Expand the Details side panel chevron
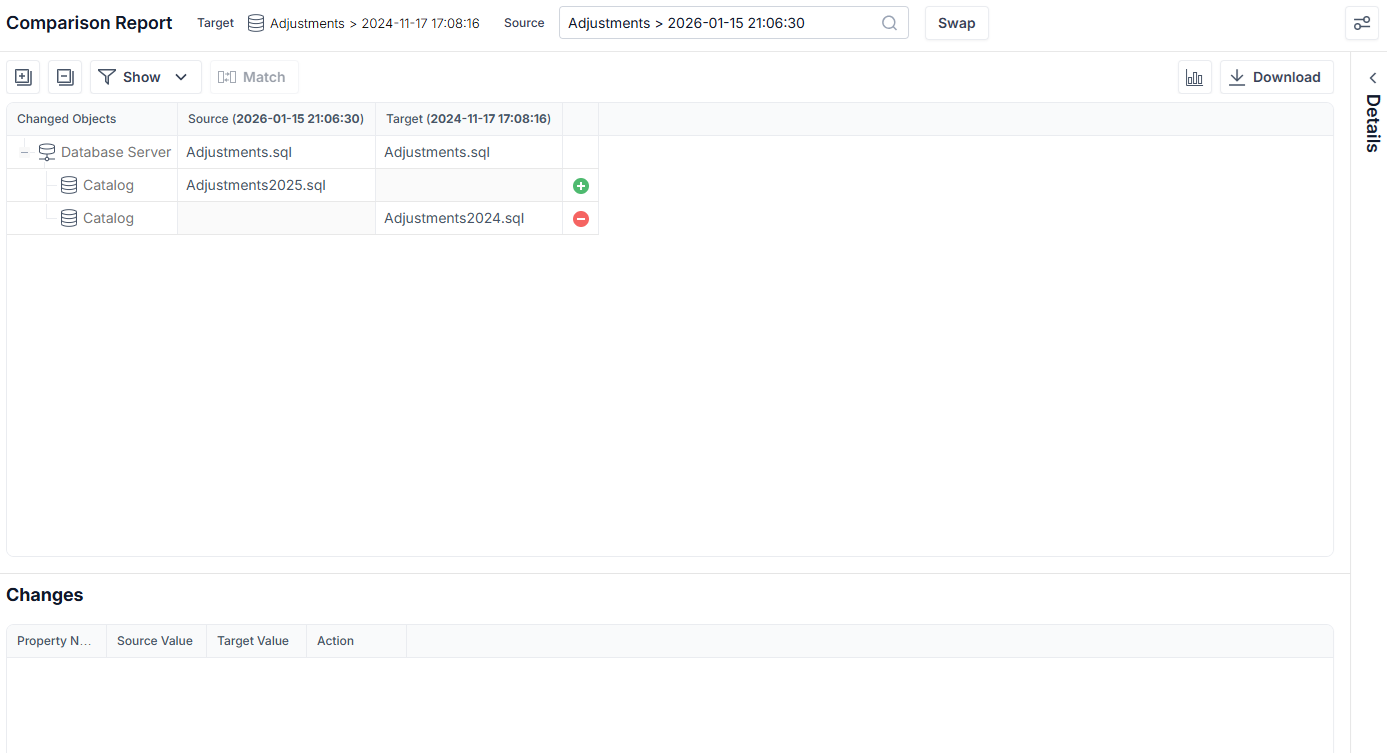This screenshot has height=753, width=1387. pos(1372,78)
